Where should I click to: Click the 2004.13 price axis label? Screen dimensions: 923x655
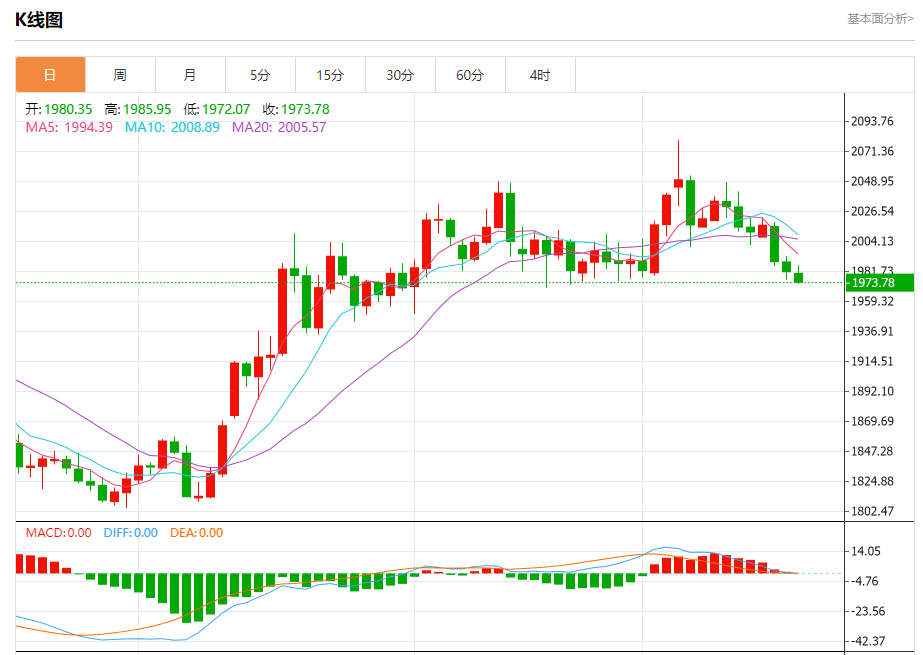tap(872, 241)
